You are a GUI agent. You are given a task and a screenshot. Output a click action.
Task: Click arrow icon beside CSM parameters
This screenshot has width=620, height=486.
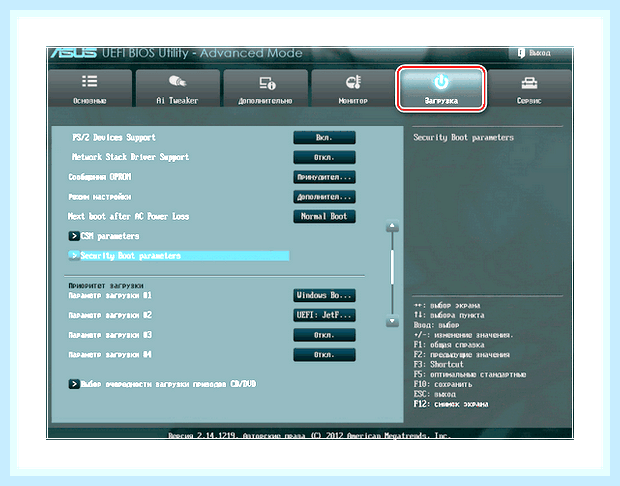coord(74,236)
